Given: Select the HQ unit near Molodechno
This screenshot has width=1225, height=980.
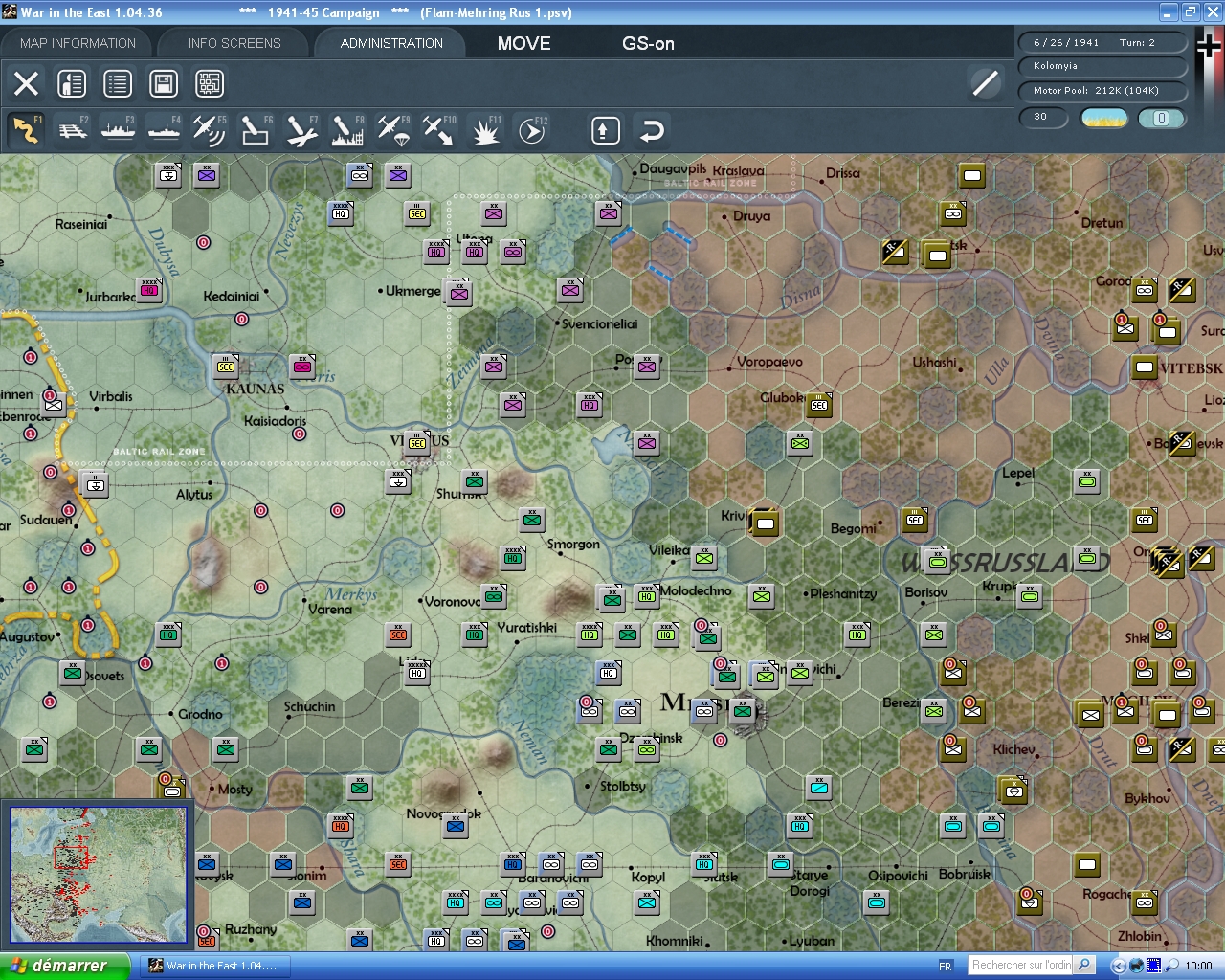Looking at the screenshot, I should point(648,596).
